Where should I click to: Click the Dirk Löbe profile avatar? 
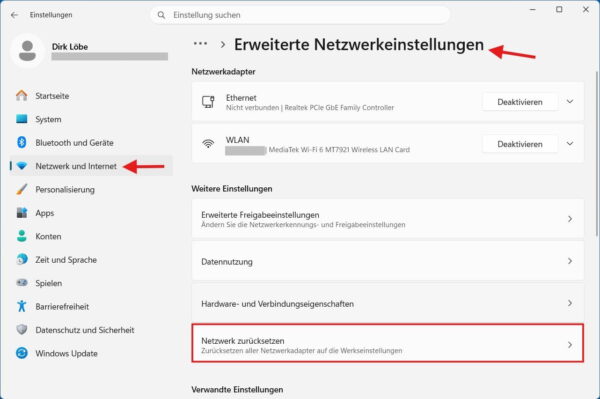point(27,51)
